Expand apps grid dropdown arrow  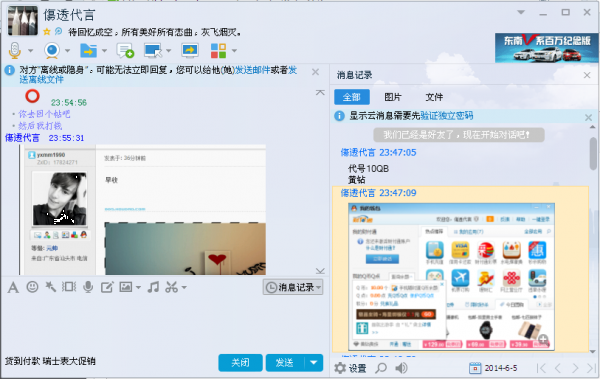[x=234, y=51]
